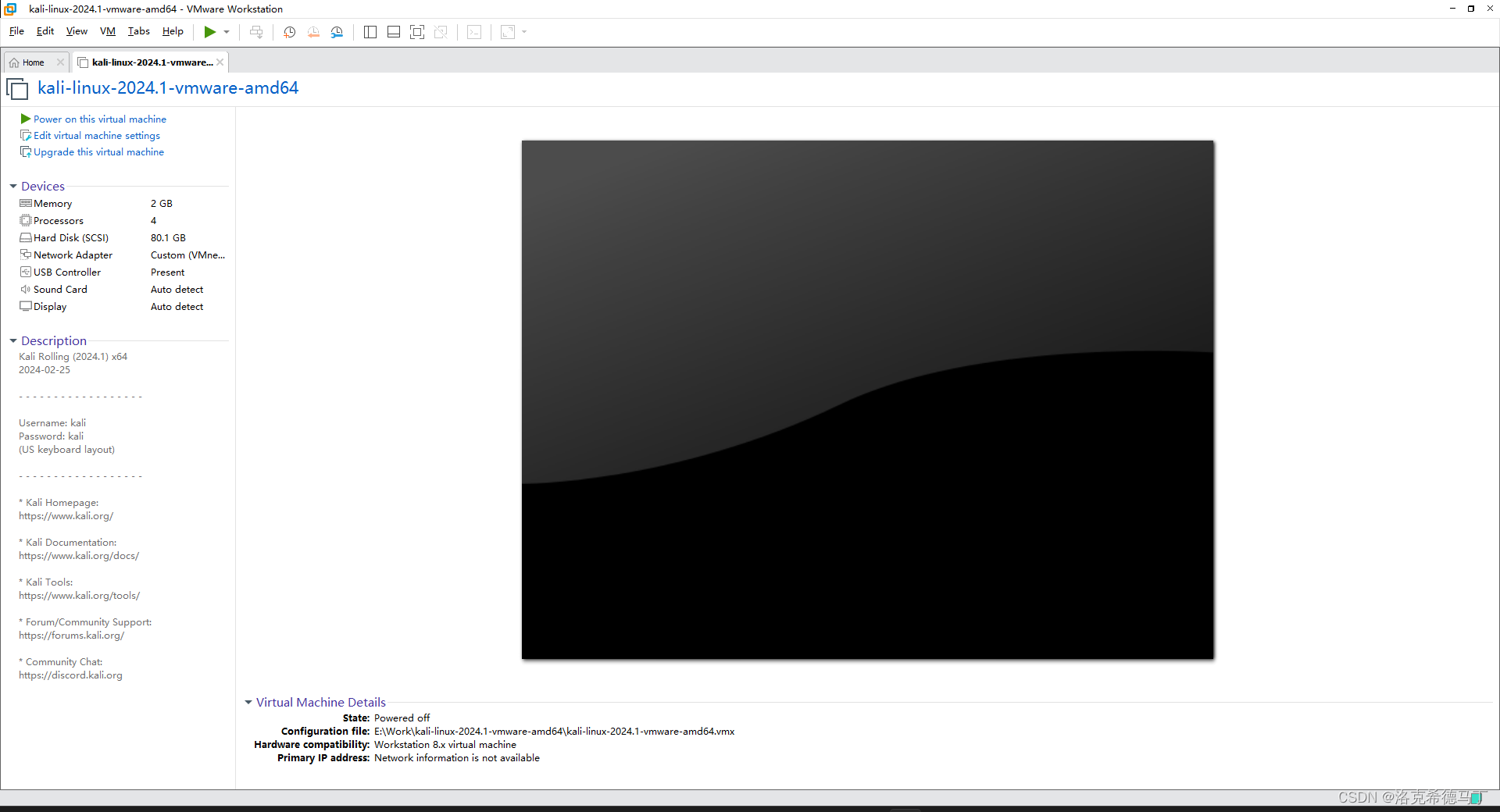Image resolution: width=1500 pixels, height=812 pixels.
Task: Click the VM screen preview thumbnail
Action: (x=867, y=400)
